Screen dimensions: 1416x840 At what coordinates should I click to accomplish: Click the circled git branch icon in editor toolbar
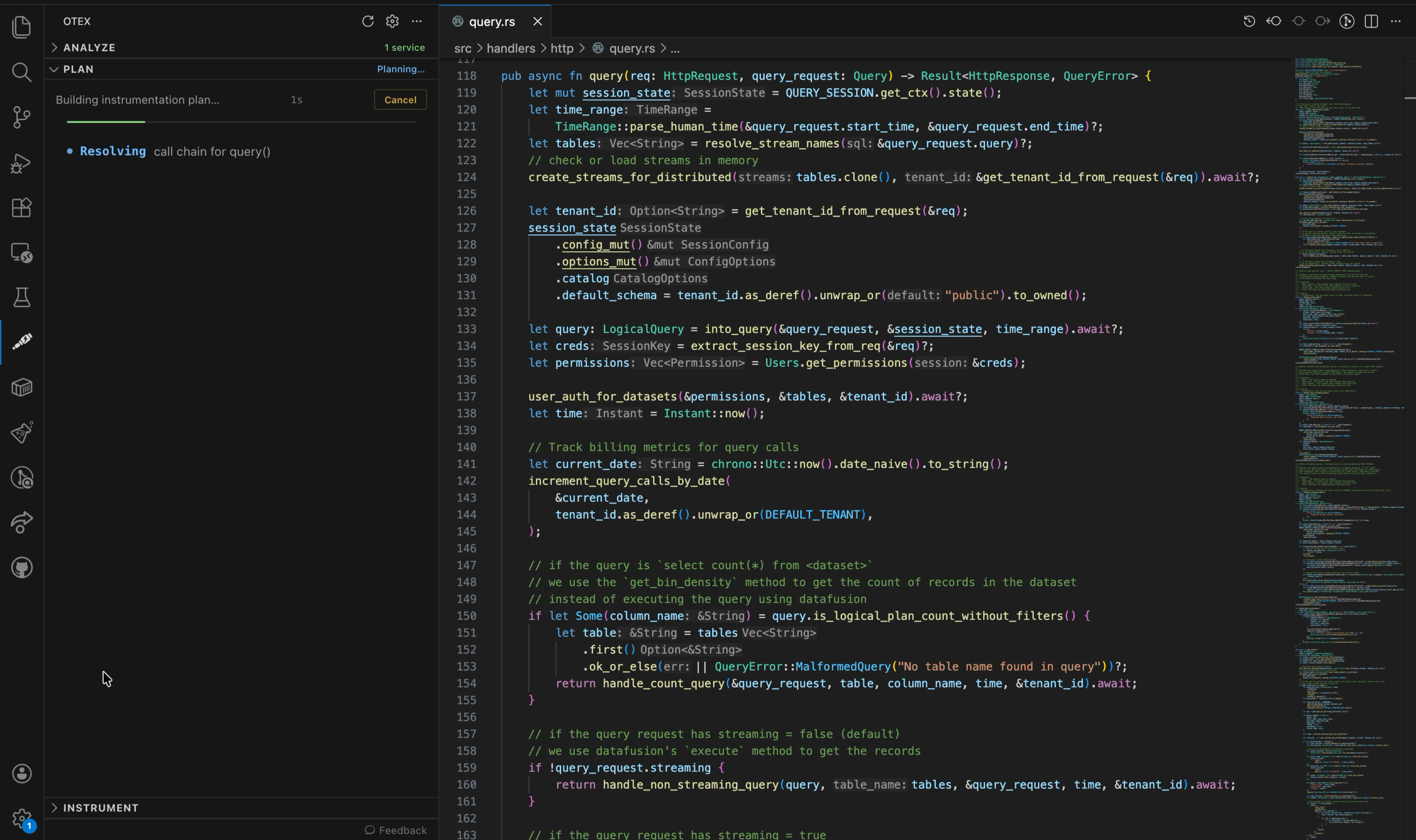click(x=1347, y=22)
